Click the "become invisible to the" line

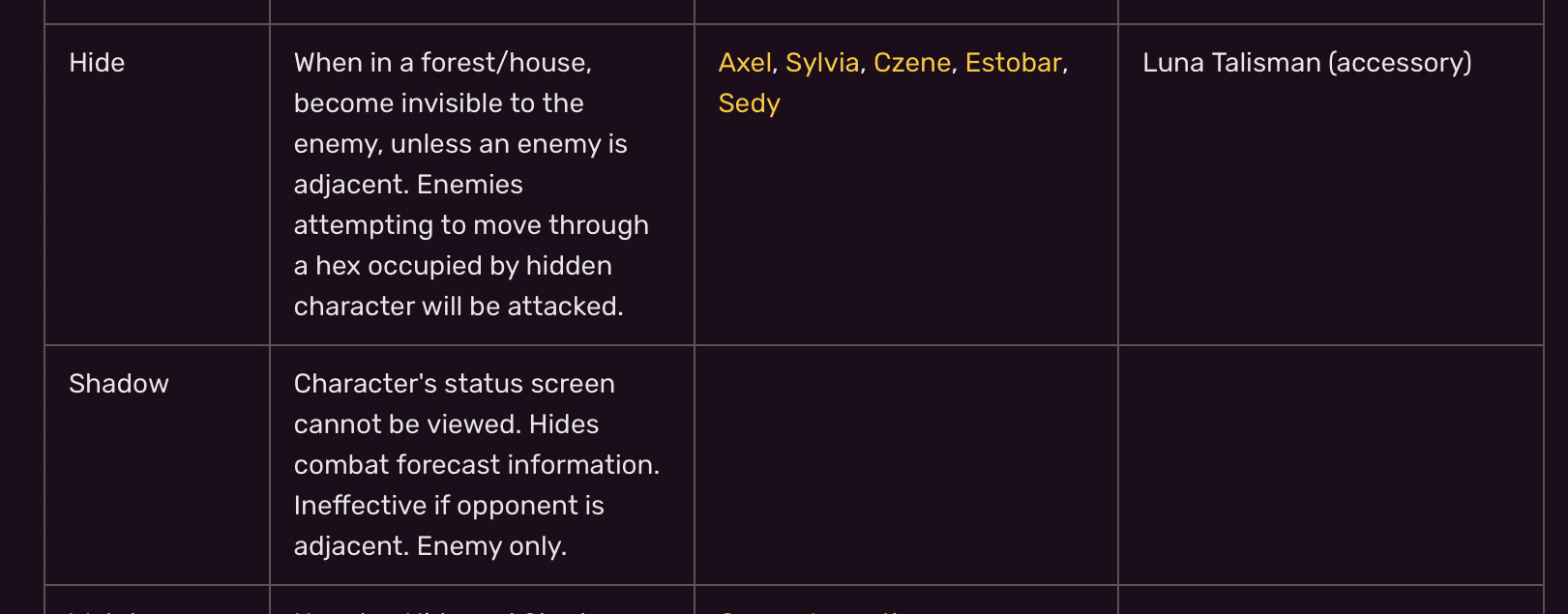pos(438,103)
